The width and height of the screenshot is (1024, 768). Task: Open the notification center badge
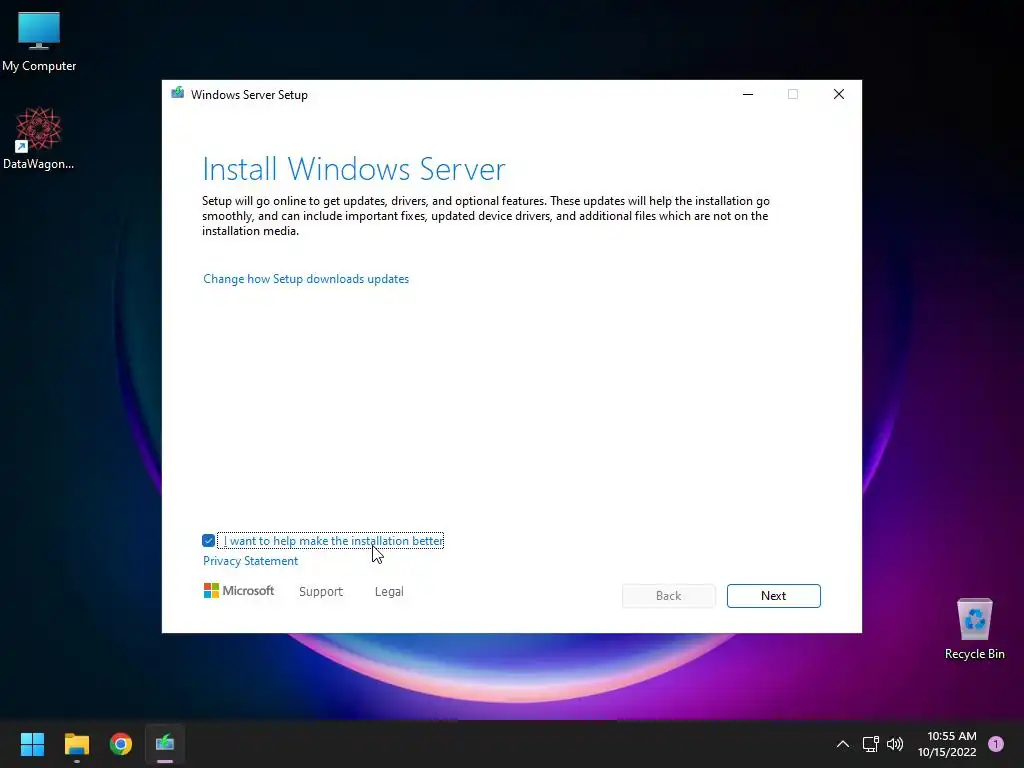click(996, 744)
